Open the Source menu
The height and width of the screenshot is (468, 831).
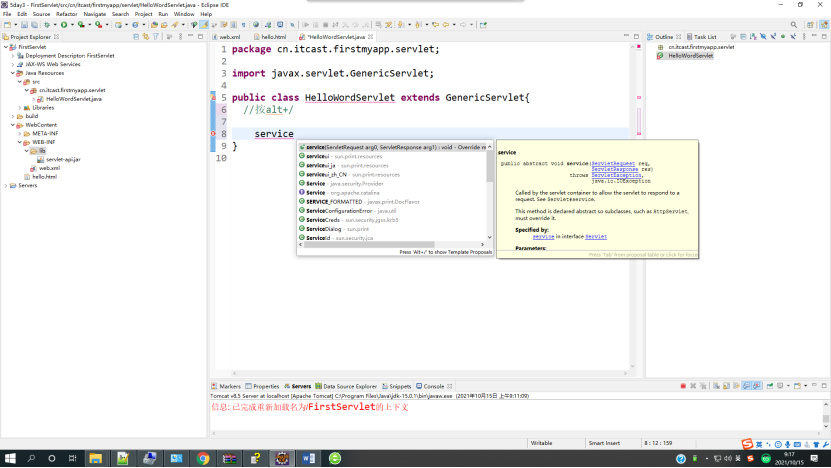41,14
